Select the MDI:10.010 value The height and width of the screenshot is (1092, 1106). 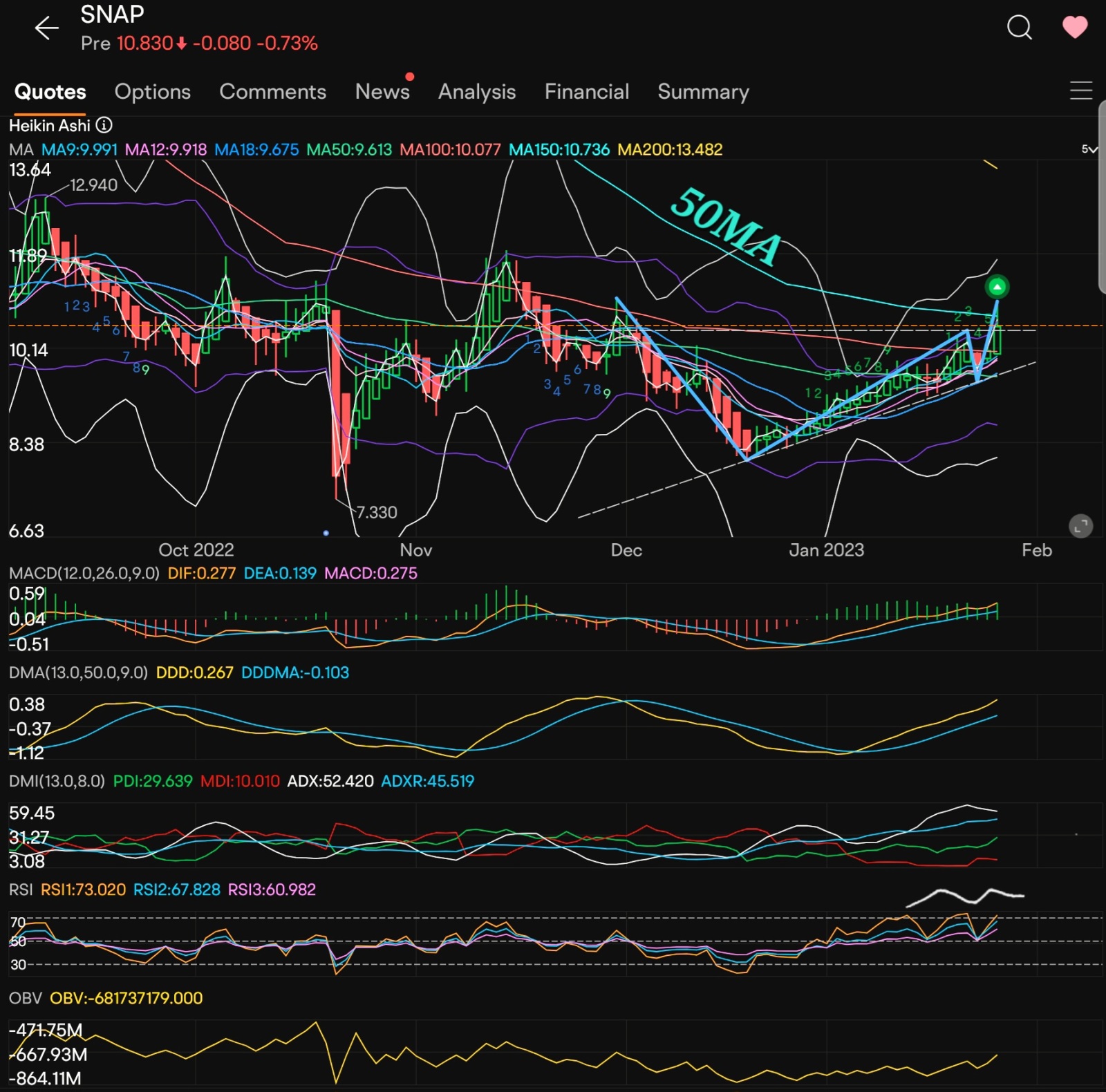[x=240, y=782]
